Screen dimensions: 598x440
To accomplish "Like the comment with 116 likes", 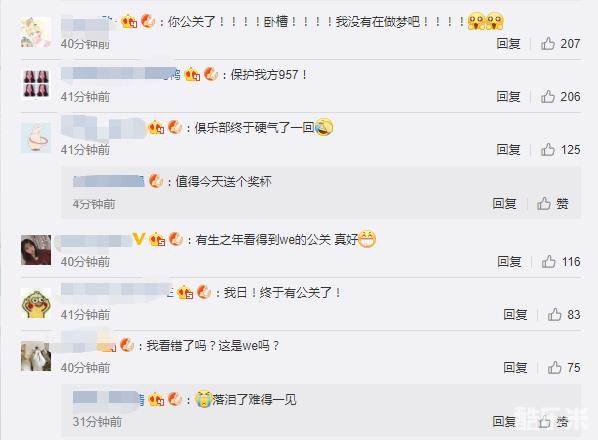I will pos(548,262).
